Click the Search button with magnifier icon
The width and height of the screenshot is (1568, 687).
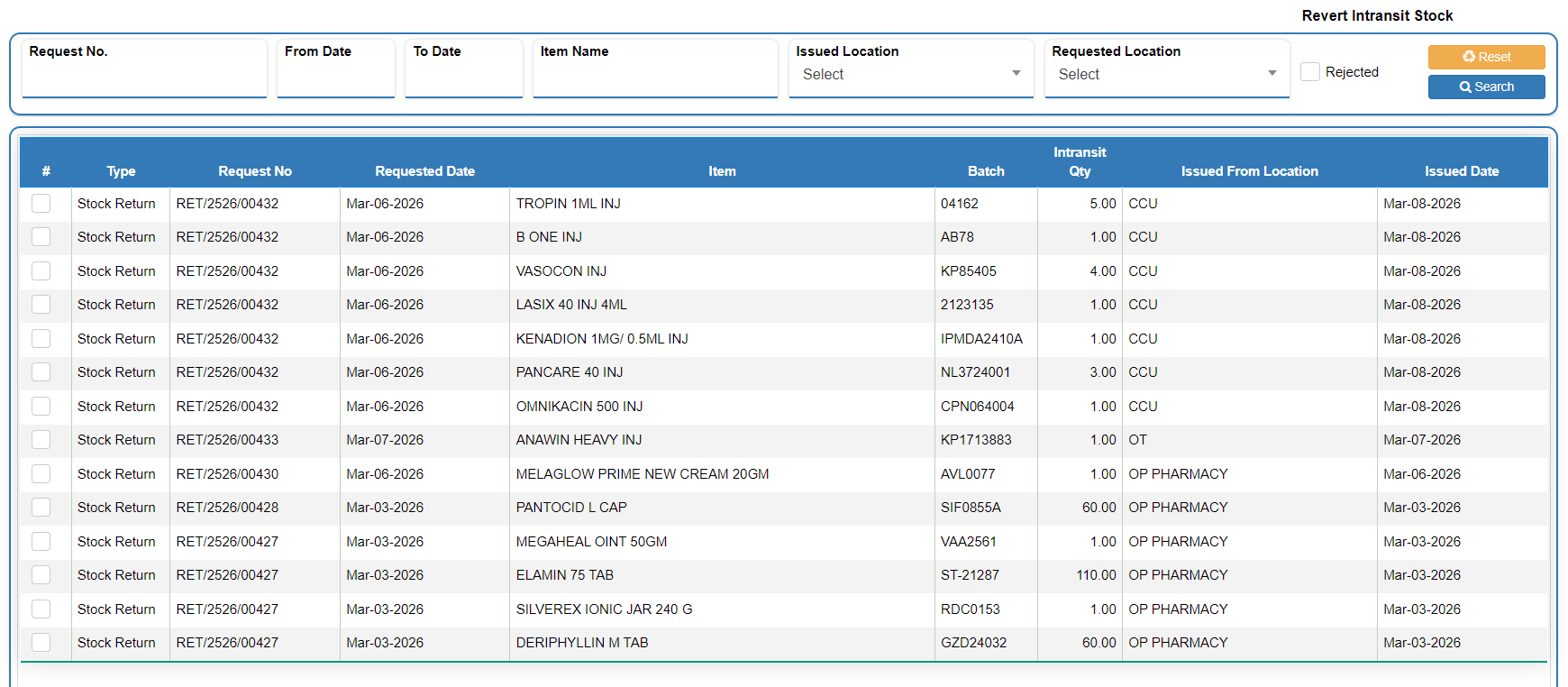[1486, 87]
